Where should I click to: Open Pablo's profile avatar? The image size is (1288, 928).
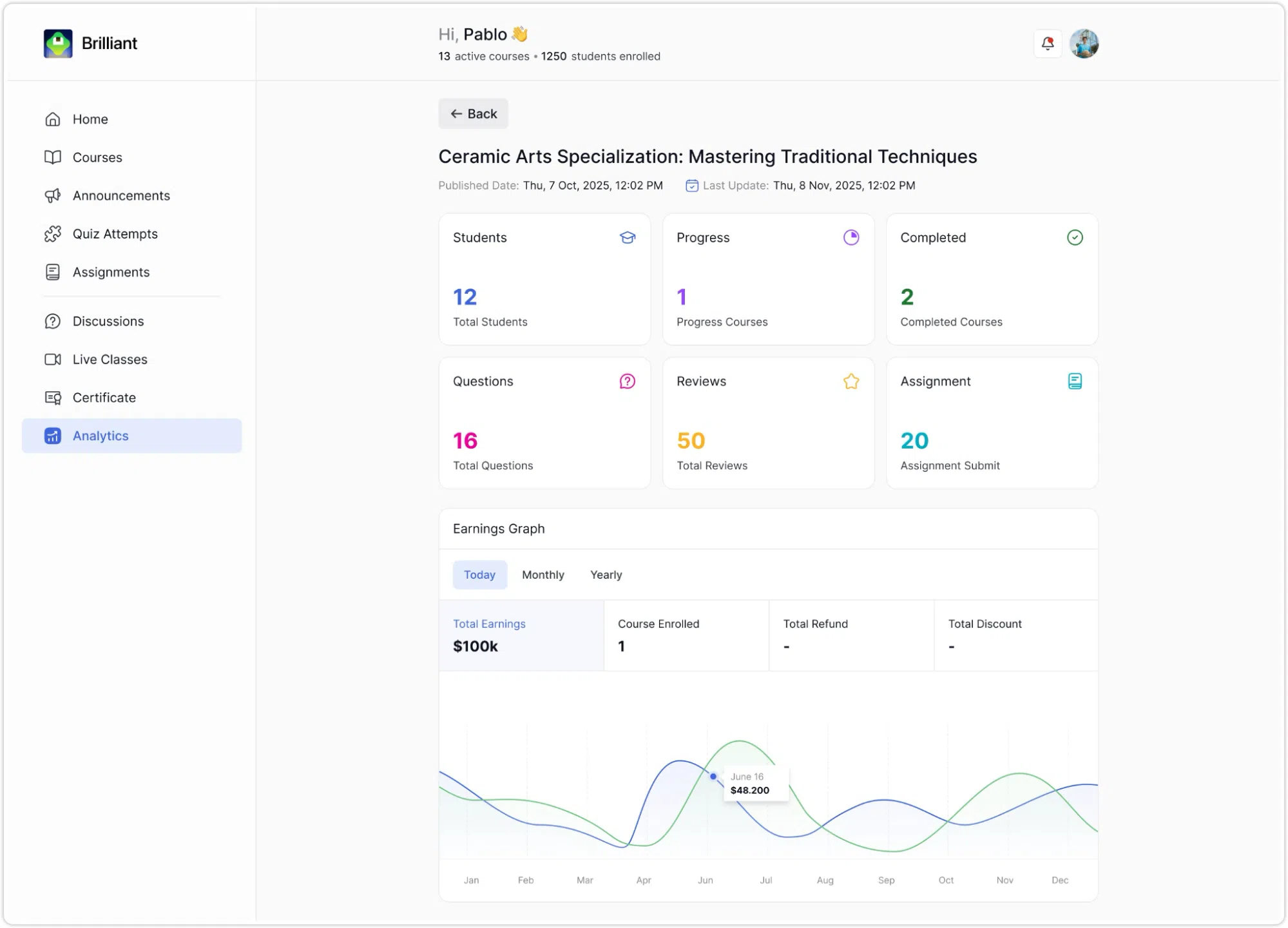pos(1084,43)
